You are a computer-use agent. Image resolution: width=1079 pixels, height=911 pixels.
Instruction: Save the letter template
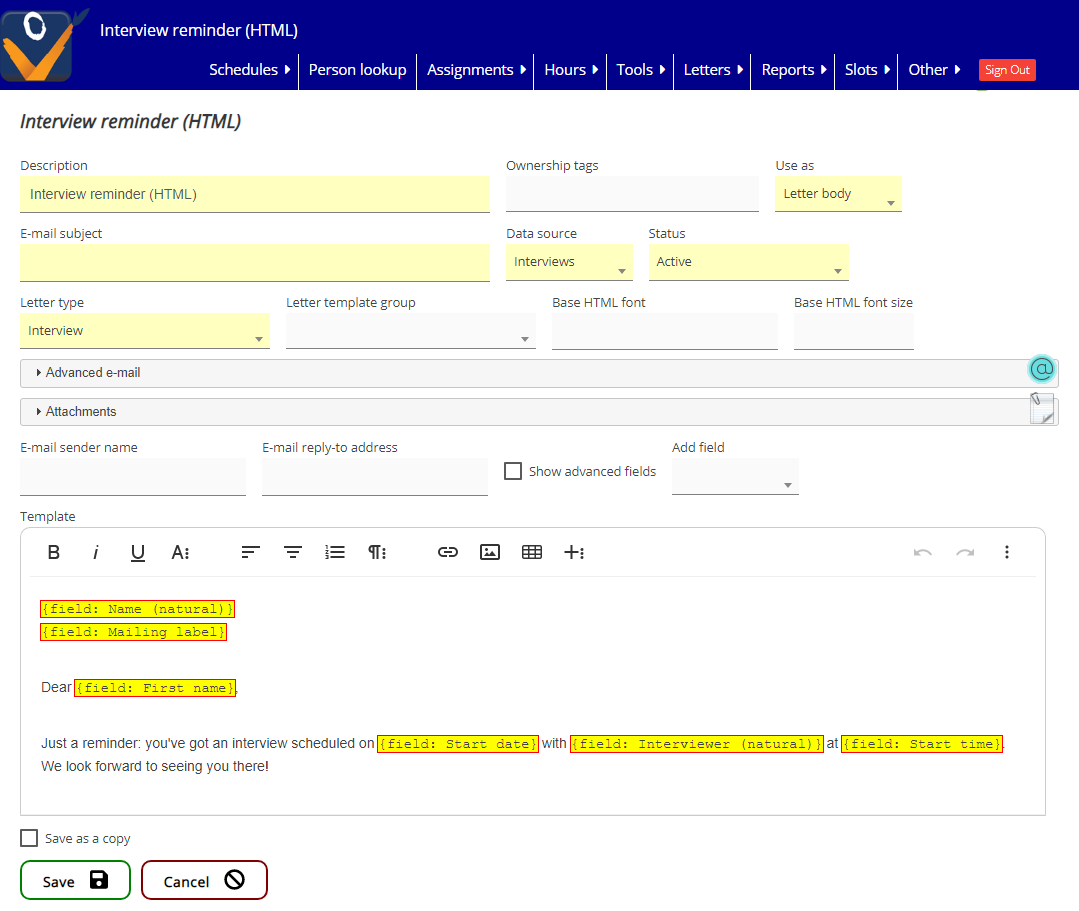pyautogui.click(x=75, y=880)
